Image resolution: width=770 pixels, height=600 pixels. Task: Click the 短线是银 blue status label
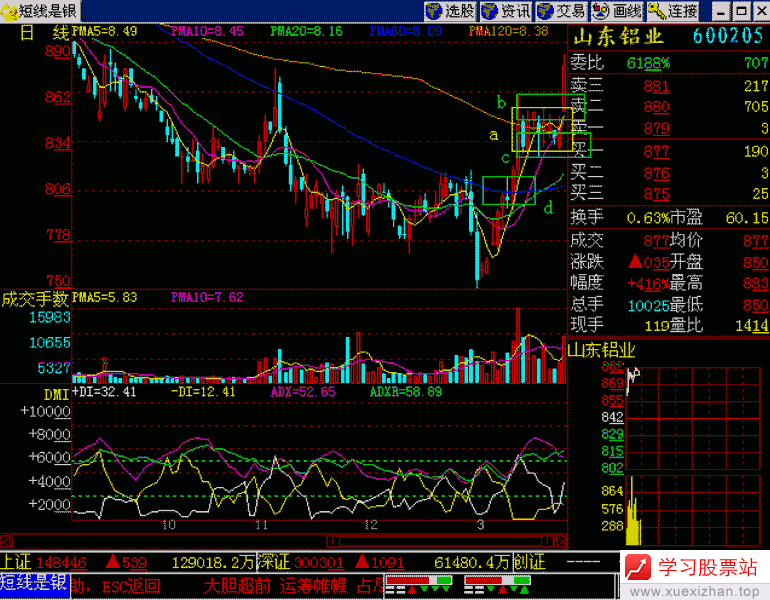34,584
